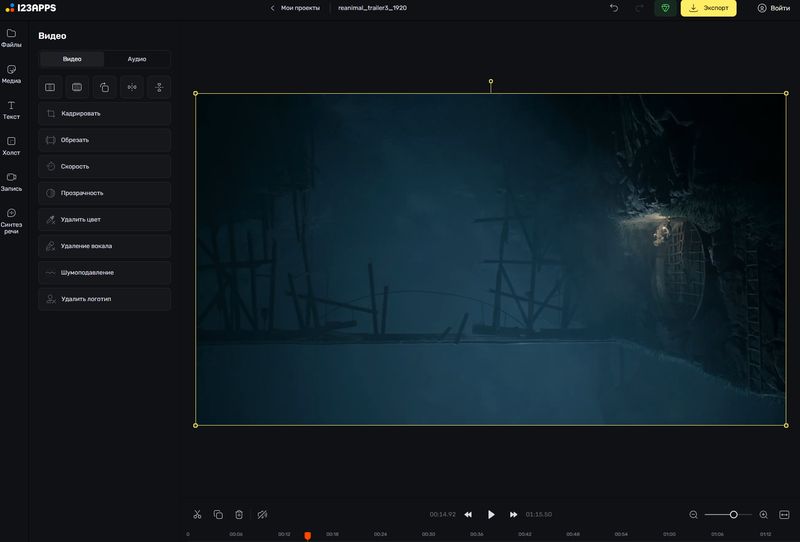Flip the video horizontally
800x542 pixels.
(x=131, y=87)
